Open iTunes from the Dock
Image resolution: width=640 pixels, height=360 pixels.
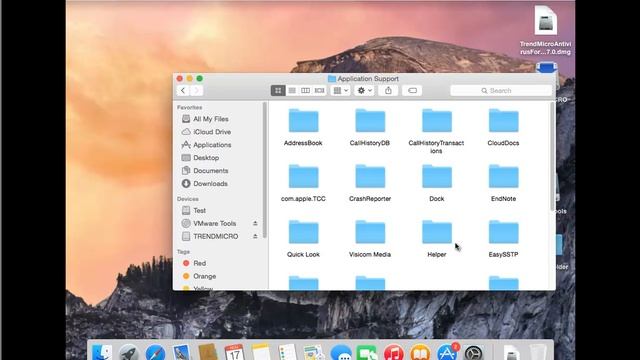click(x=393, y=352)
